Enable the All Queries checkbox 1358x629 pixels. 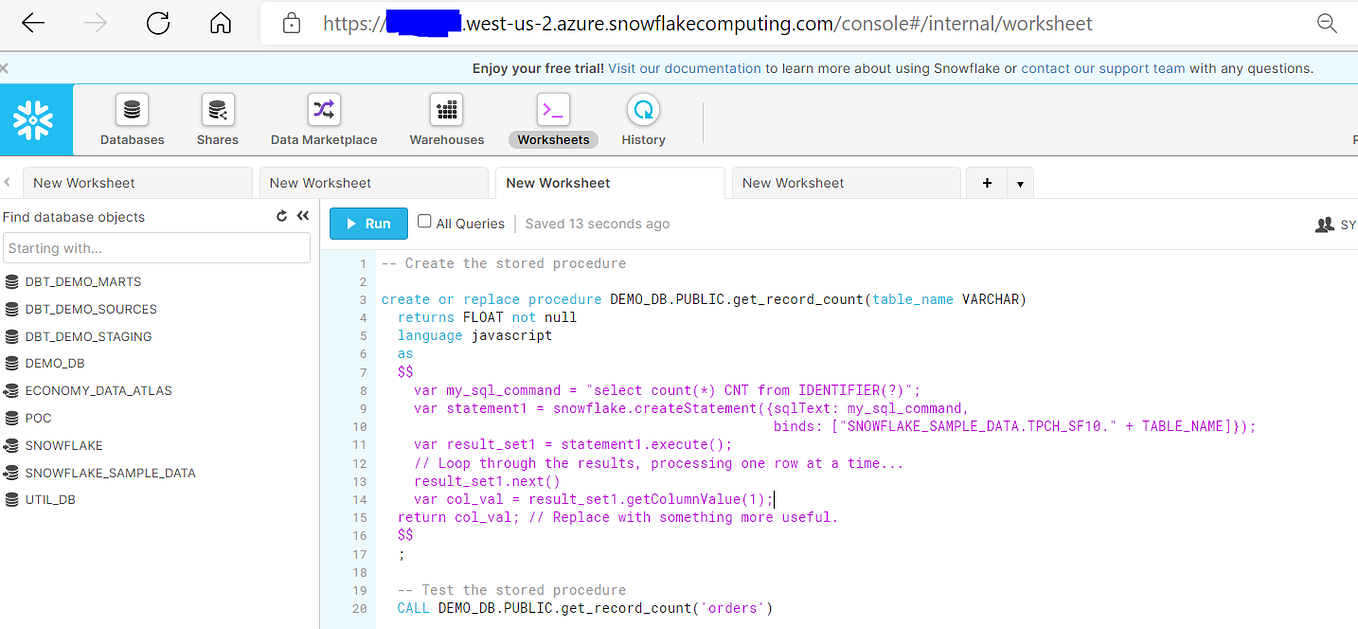pyautogui.click(x=424, y=222)
